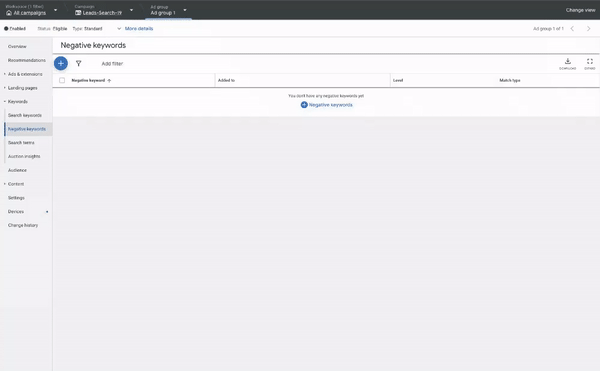The height and width of the screenshot is (371, 600).
Task: Collapse the Keywords section in the sidebar
Action: (5, 102)
